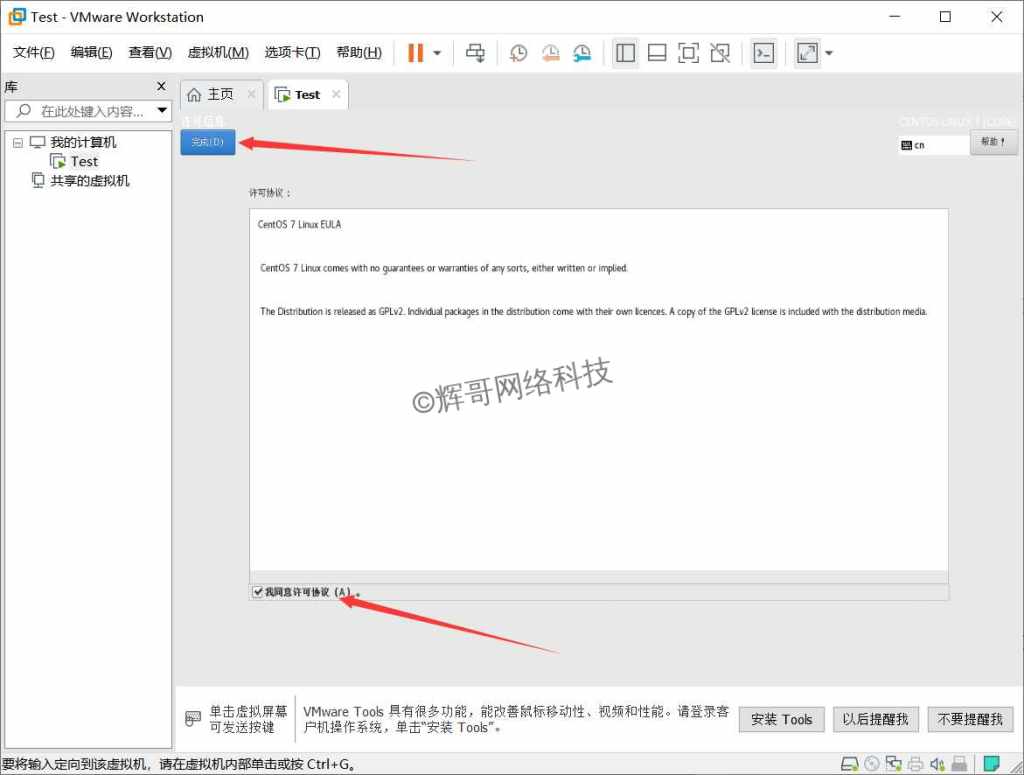Open the 查看(V) menu
The width and height of the screenshot is (1024, 775).
(x=150, y=53)
